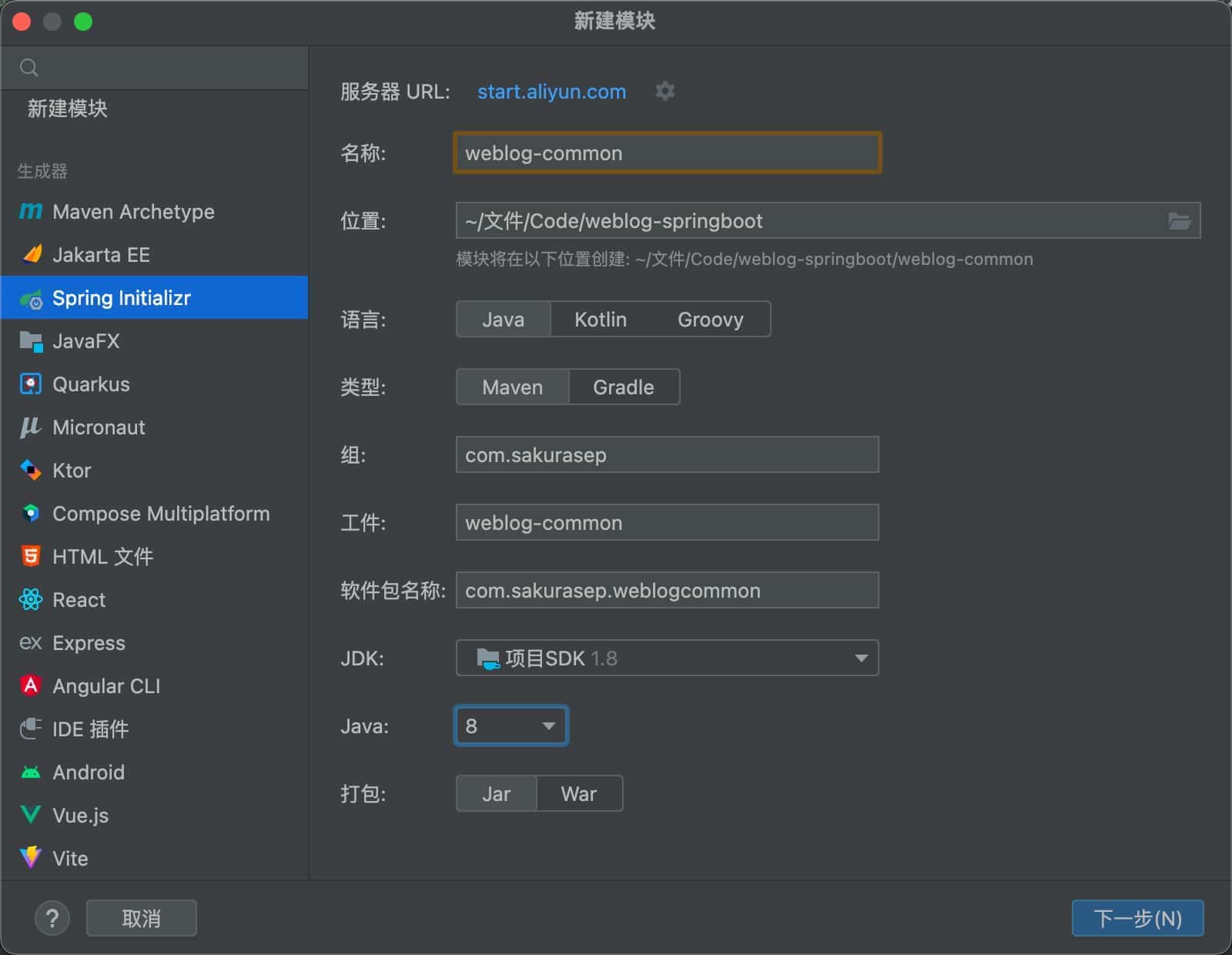Pick the React generator icon

pyautogui.click(x=31, y=600)
